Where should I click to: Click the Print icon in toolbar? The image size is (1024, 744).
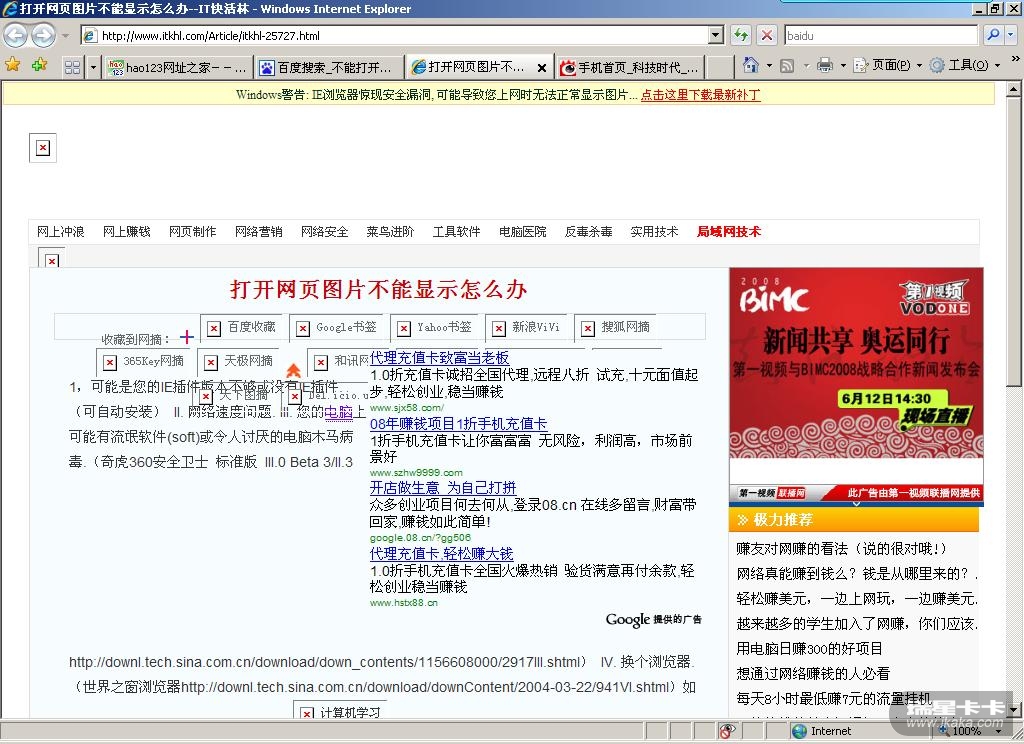click(825, 65)
